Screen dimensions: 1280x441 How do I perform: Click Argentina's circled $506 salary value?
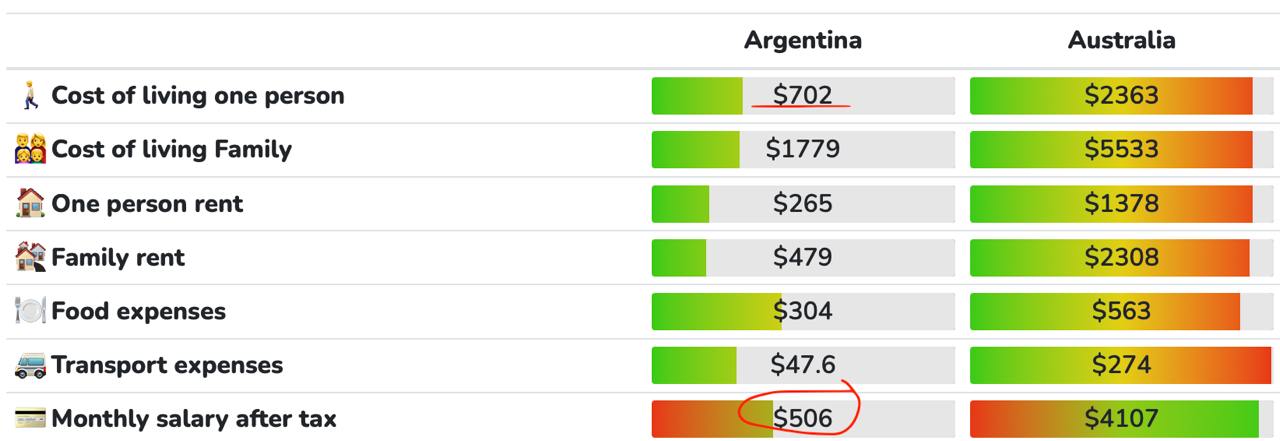coord(803,419)
